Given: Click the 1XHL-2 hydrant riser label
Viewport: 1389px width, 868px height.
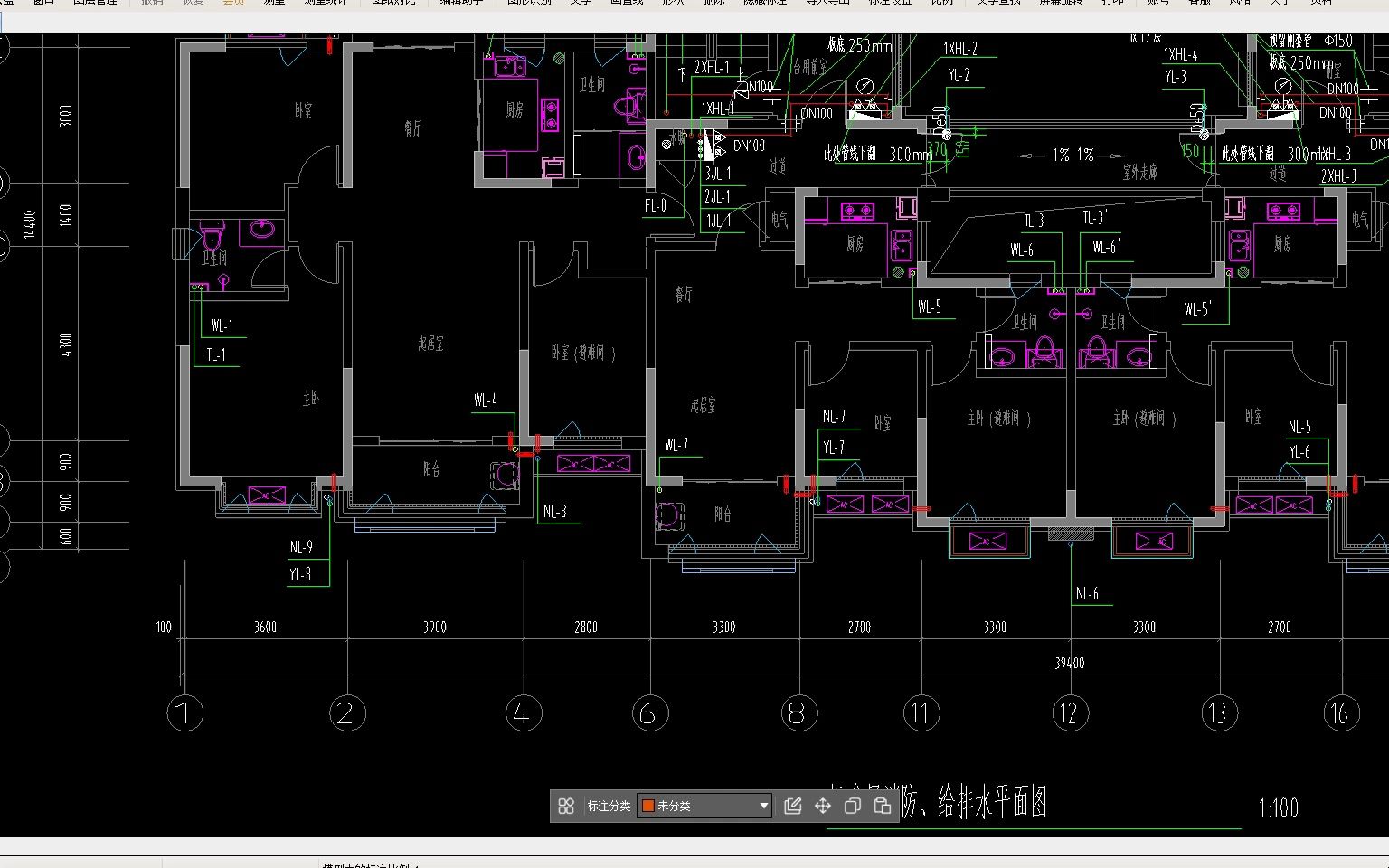Looking at the screenshot, I should pos(960,49).
